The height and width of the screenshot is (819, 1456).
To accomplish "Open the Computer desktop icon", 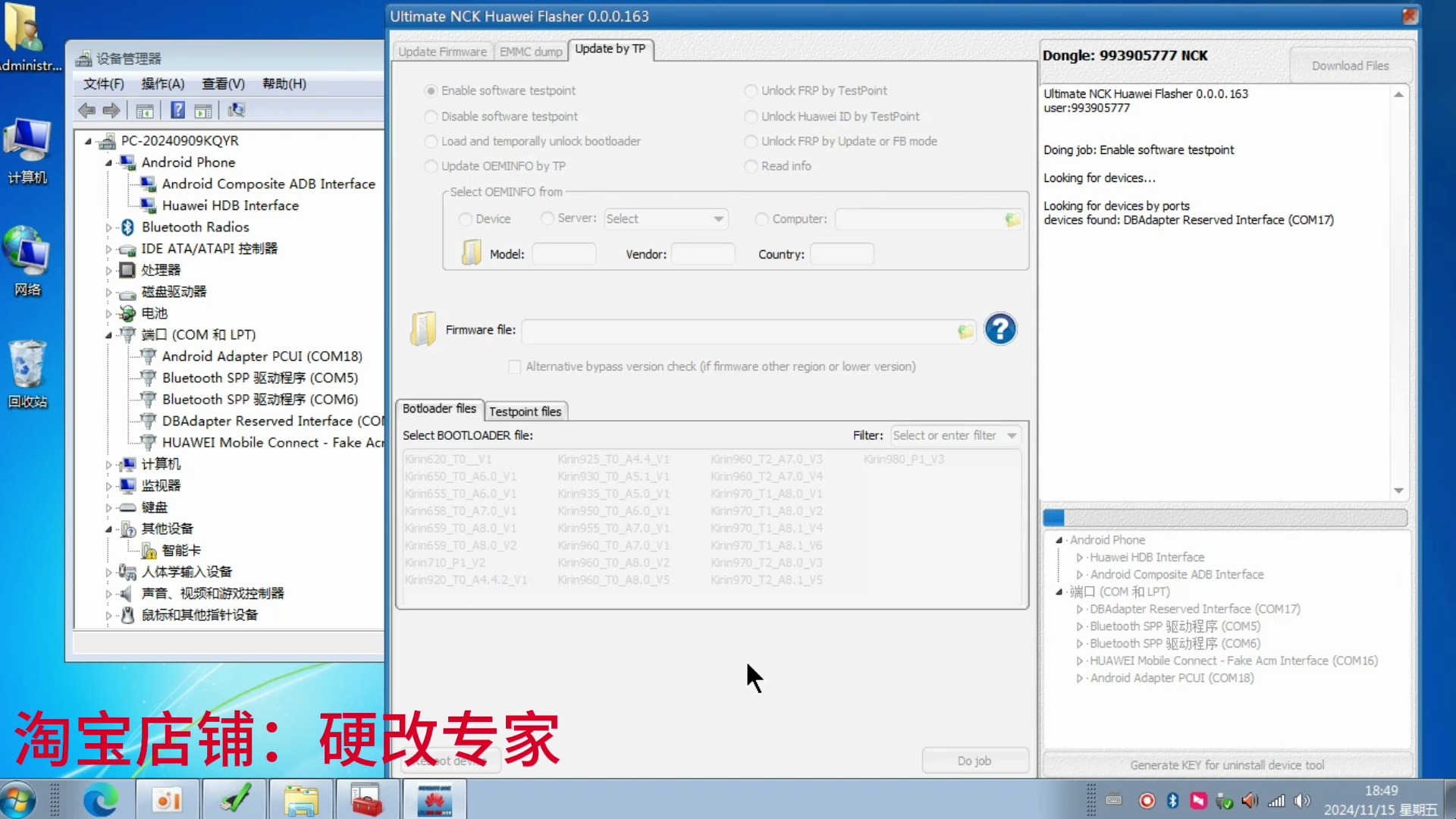I will coord(27,150).
